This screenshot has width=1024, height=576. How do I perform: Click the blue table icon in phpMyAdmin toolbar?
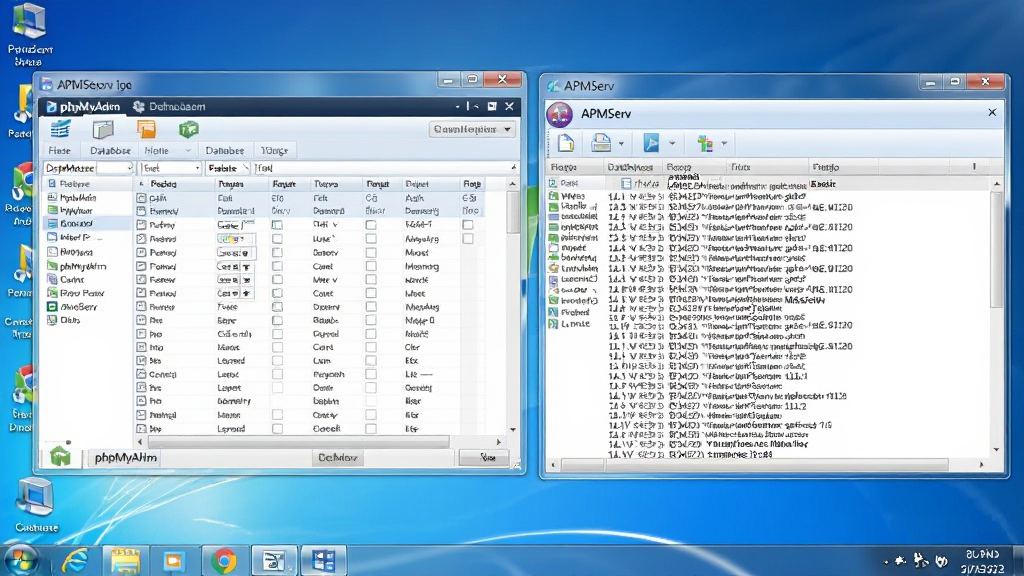click(60, 129)
